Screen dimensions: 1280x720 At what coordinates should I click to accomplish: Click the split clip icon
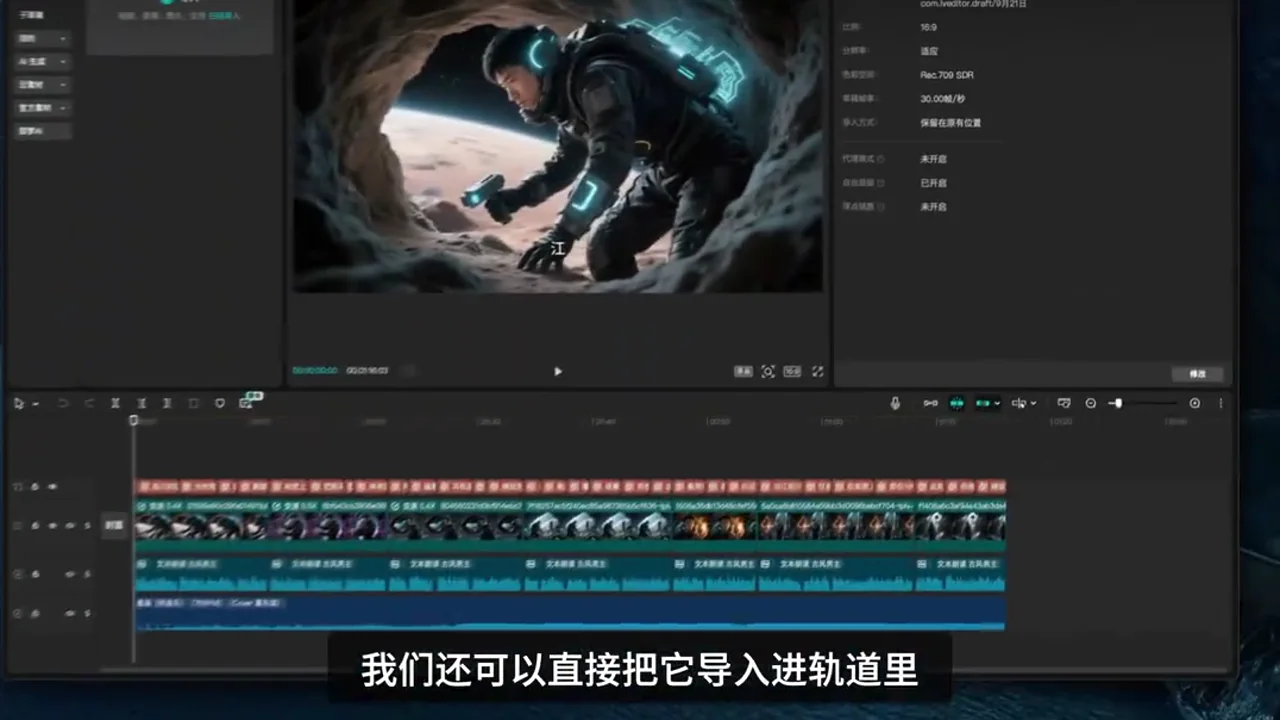pos(115,403)
